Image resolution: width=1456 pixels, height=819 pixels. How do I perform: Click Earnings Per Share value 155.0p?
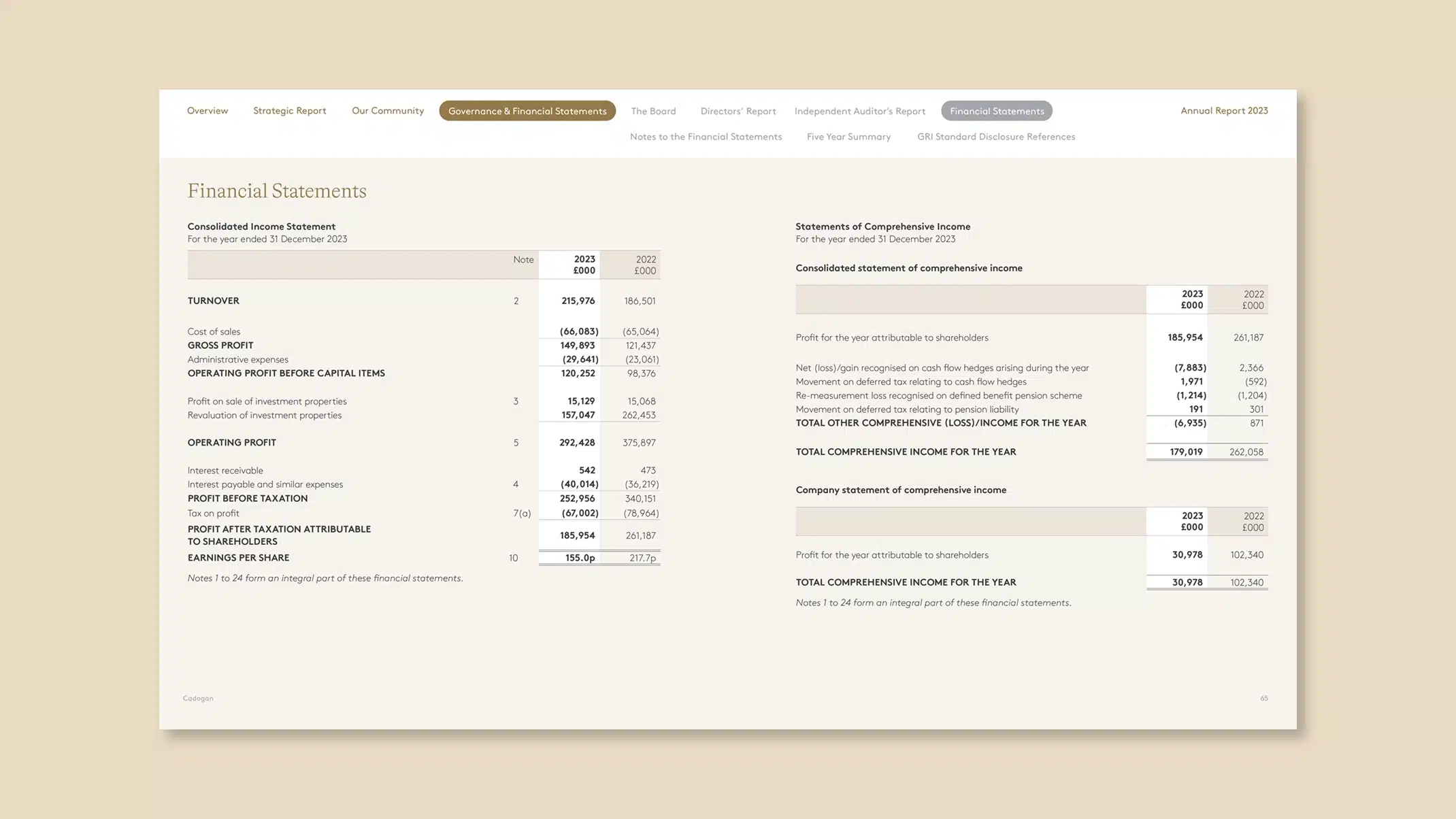click(x=580, y=558)
